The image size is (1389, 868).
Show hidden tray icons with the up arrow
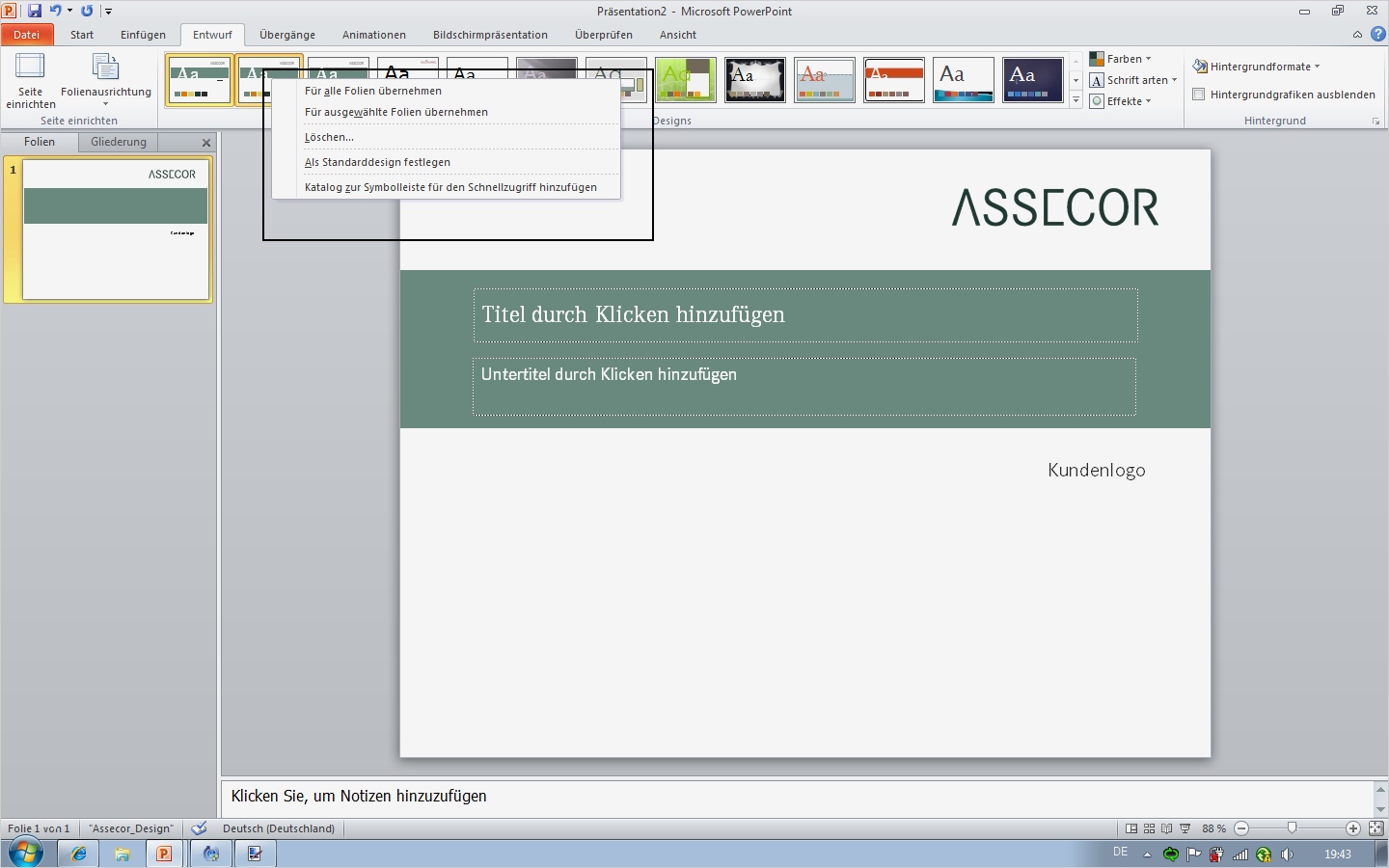point(1147,854)
